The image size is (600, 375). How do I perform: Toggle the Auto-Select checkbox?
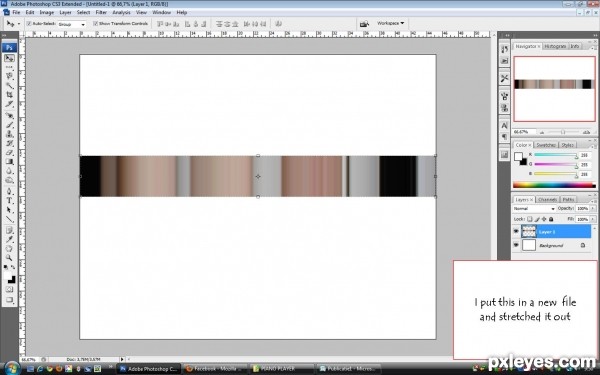point(29,24)
